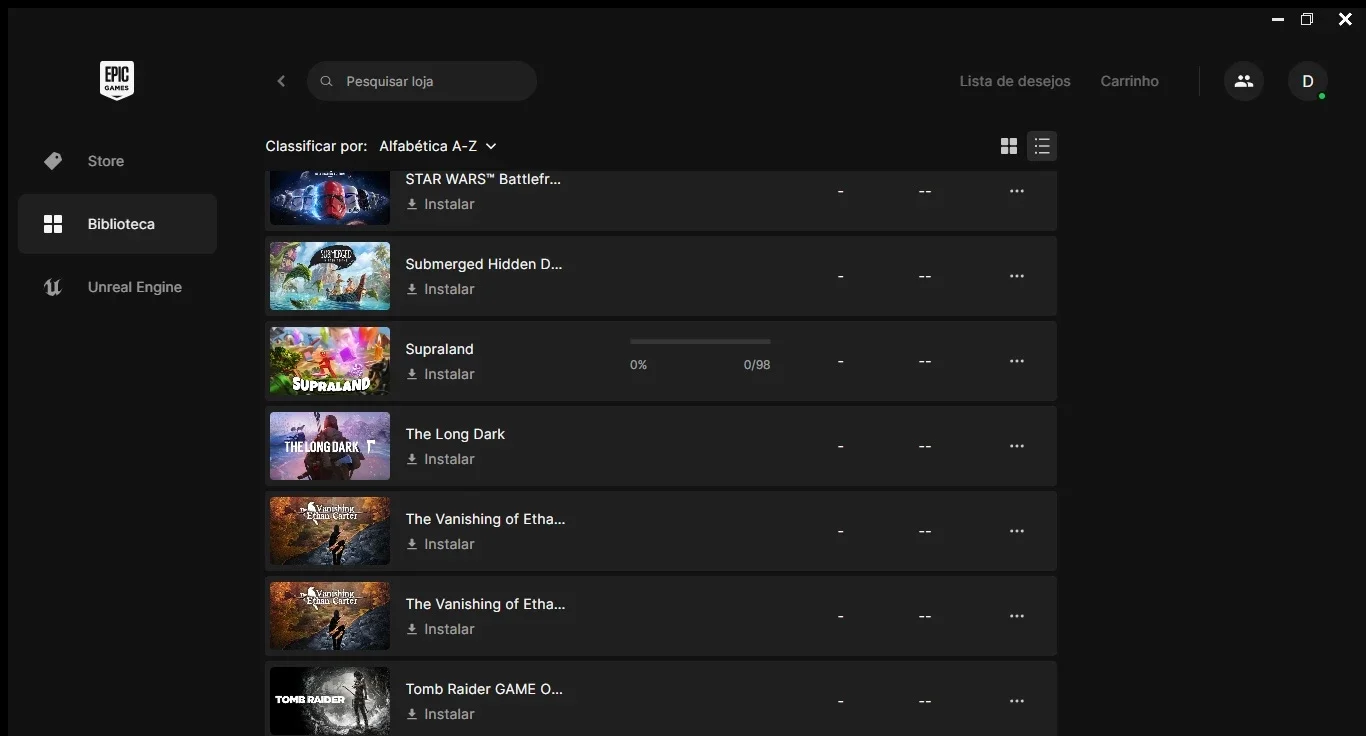Click the 0% progress label for Supraland

click(x=638, y=365)
